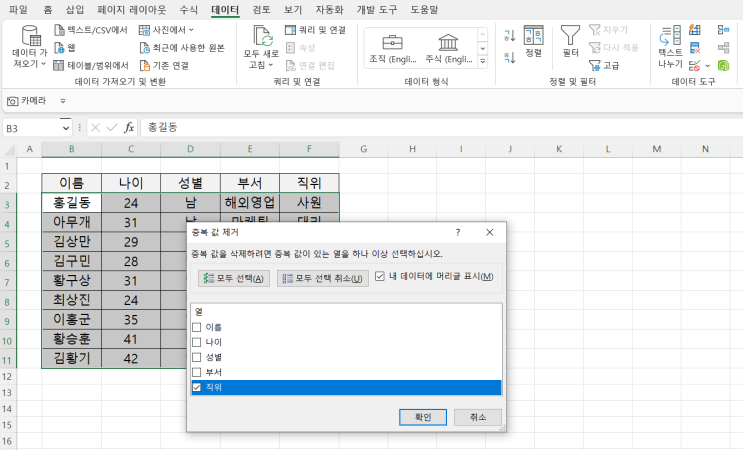Sort descending with the lower sort arrow icon

(510, 58)
